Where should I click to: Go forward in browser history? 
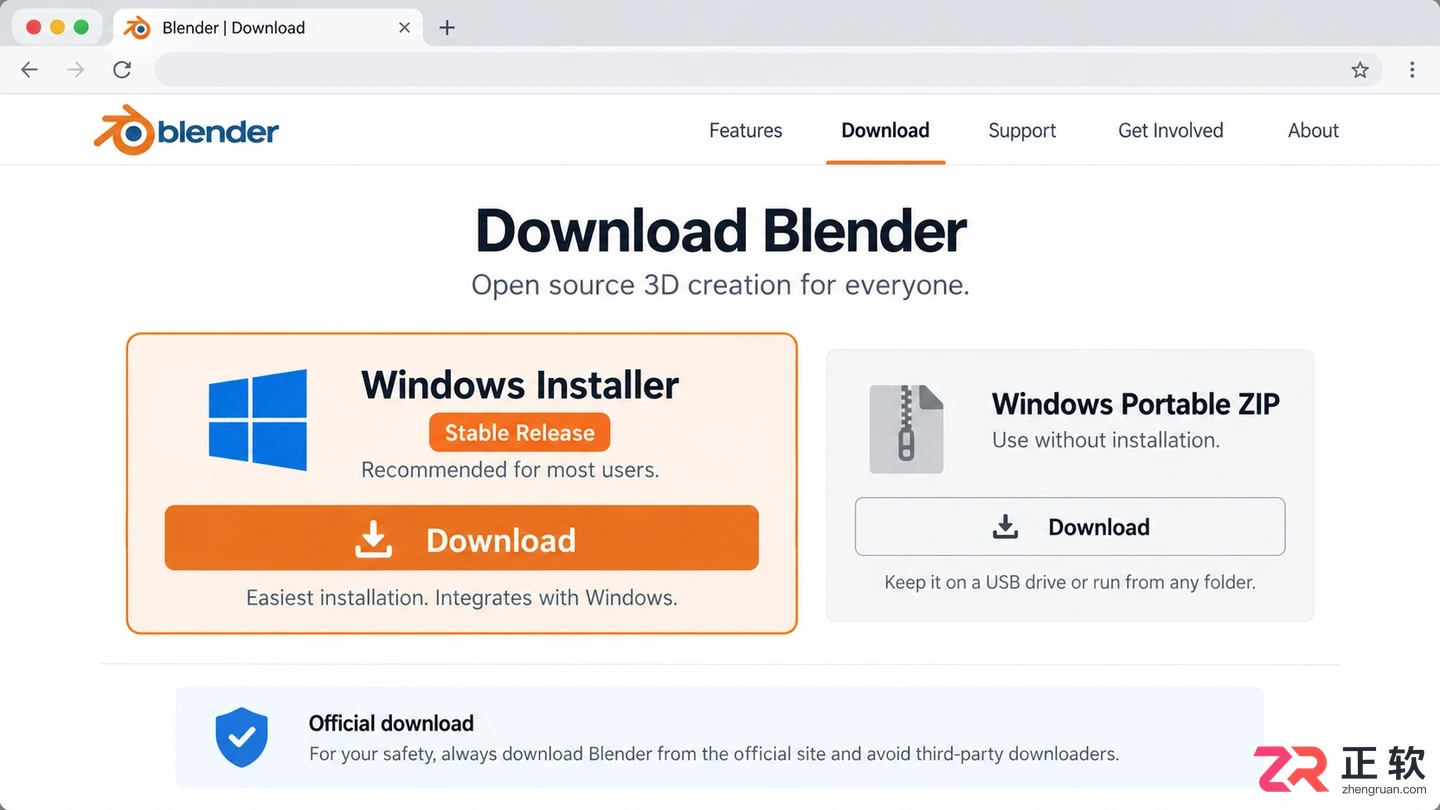76,70
